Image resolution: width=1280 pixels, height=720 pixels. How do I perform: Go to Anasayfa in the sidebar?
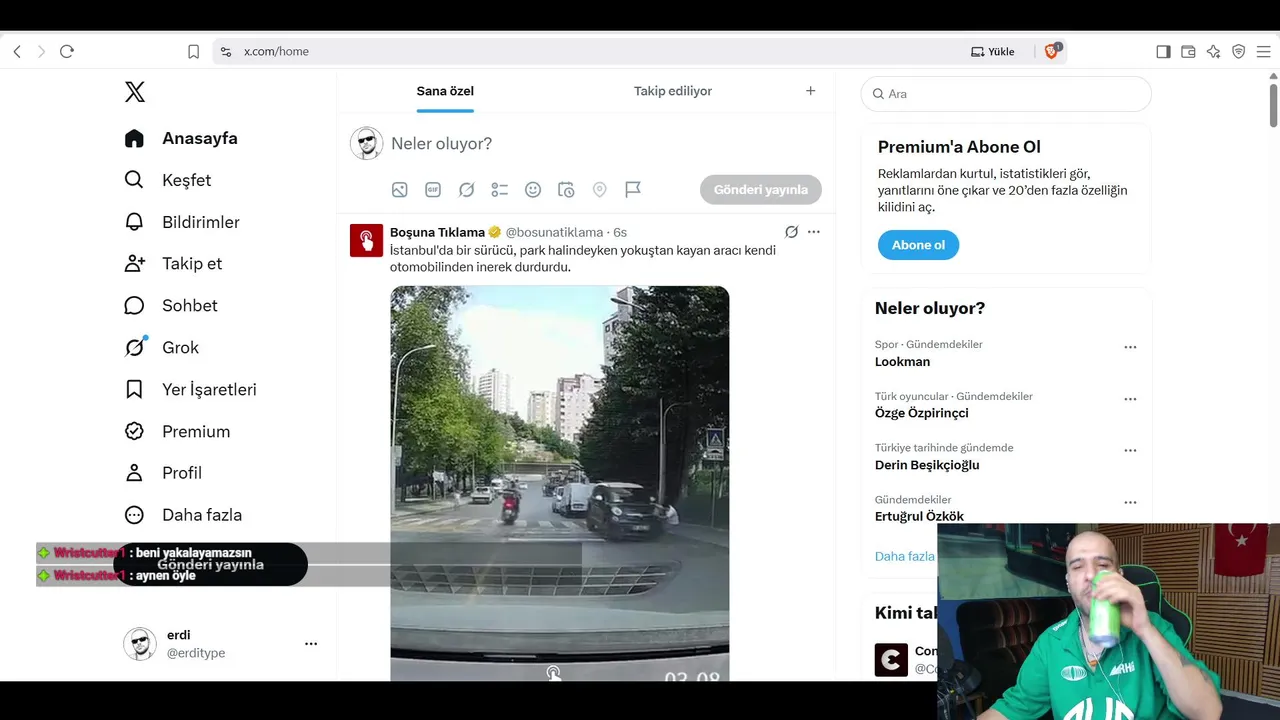pos(181,138)
